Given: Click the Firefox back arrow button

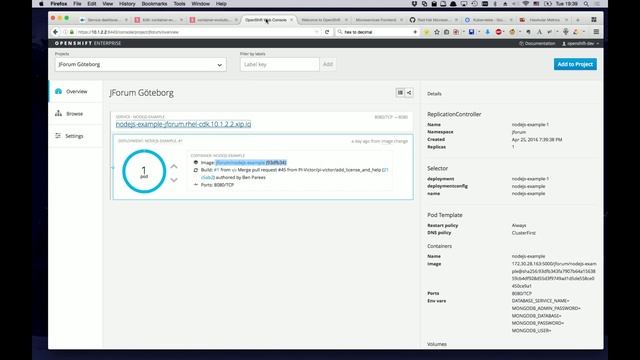Looking at the screenshot, I should click(56, 32).
